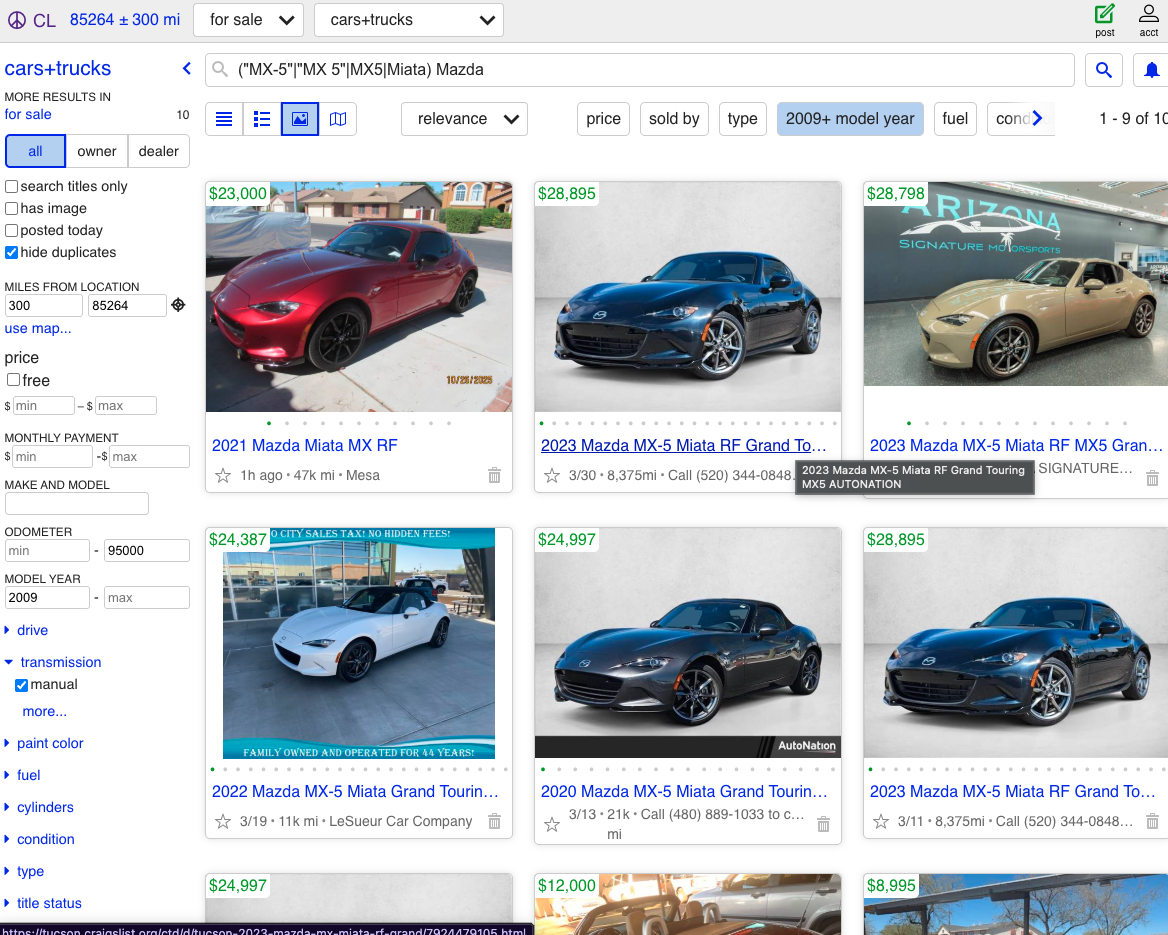Hide the 2021 Mazda Miata MX RF listing
This screenshot has height=935, width=1168.
coord(495,475)
